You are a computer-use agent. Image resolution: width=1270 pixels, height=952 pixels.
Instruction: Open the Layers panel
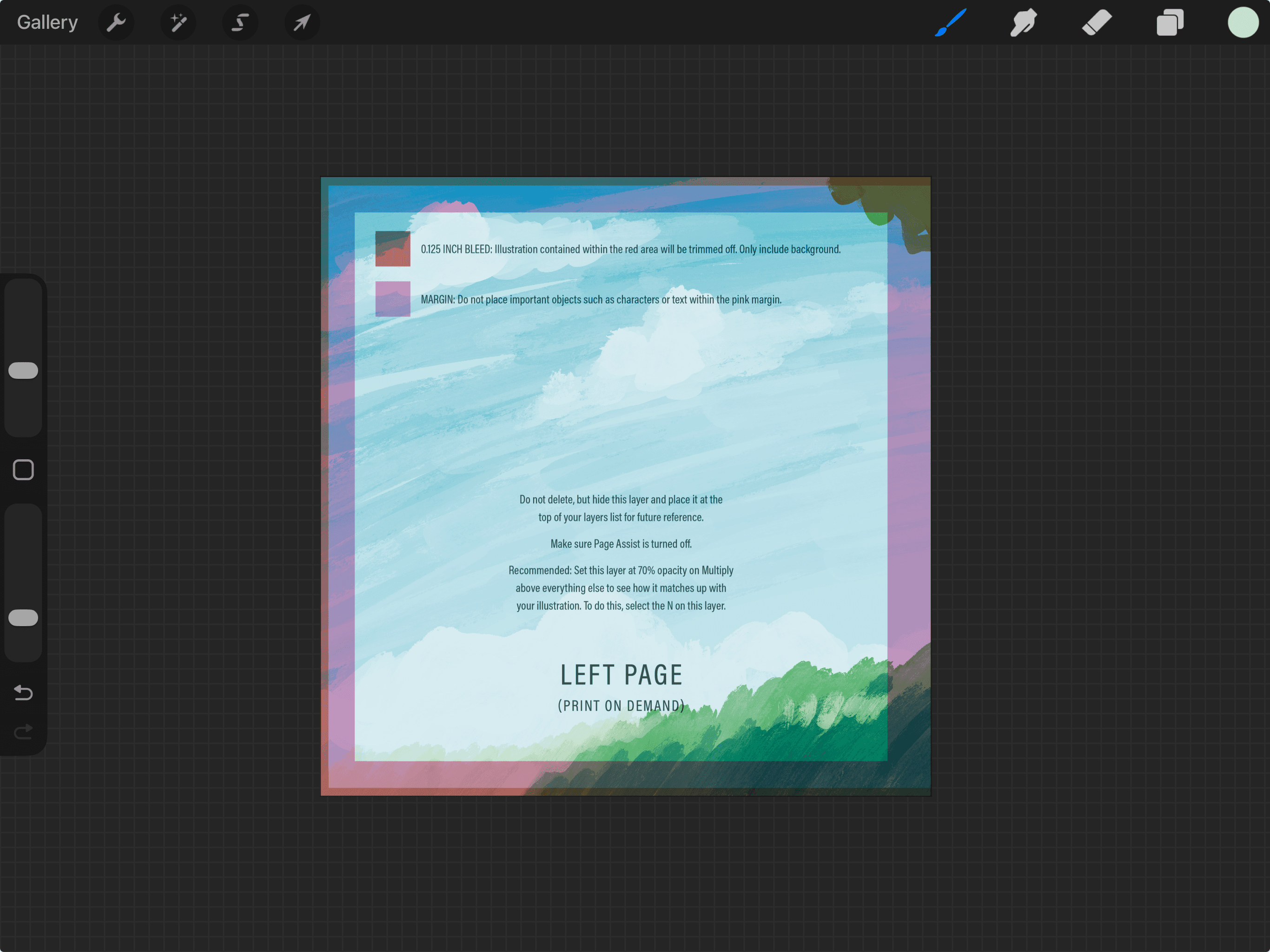pyautogui.click(x=1170, y=22)
